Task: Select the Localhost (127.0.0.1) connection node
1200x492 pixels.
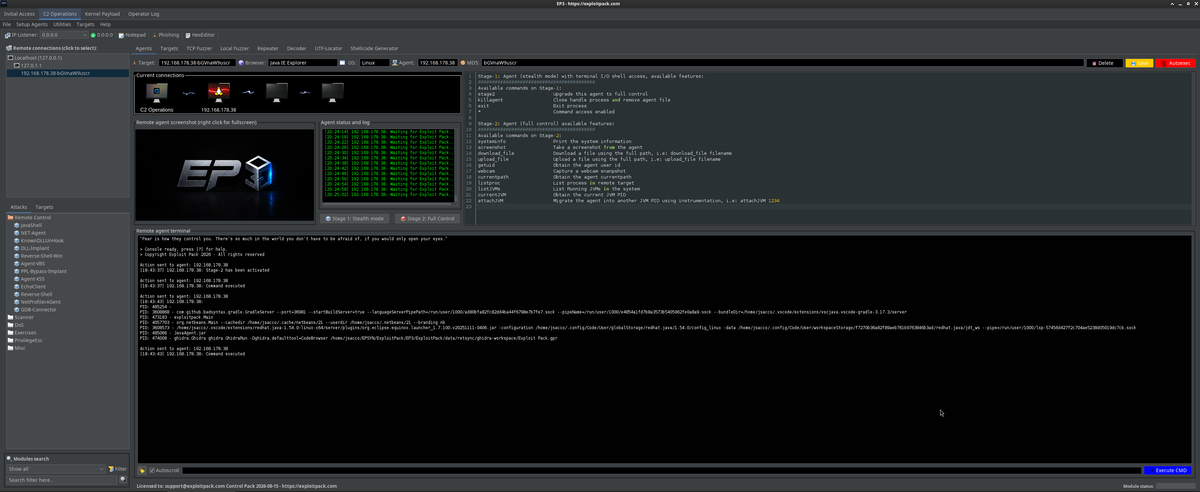Action: [34, 58]
